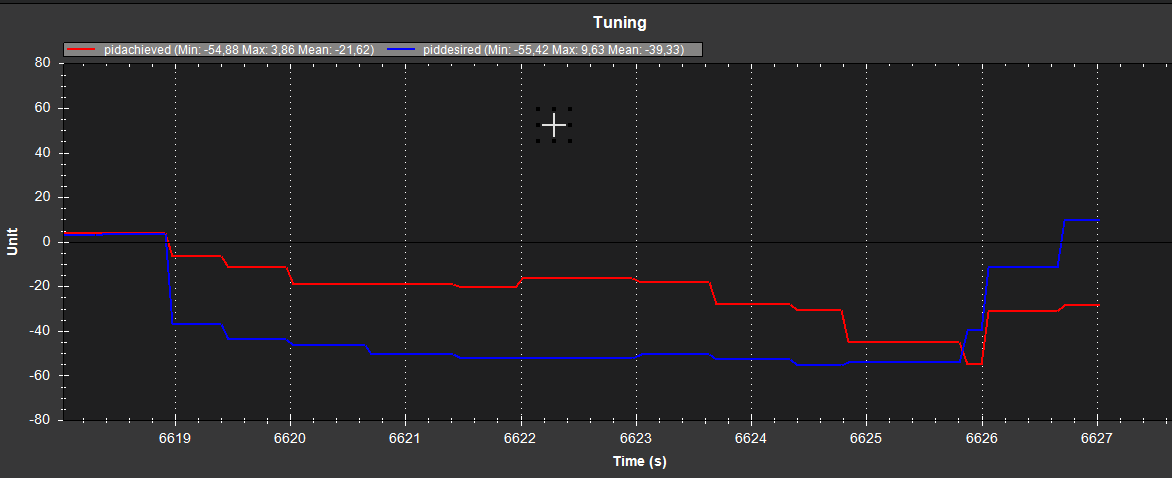Click the 6623 time axis tick label
The image size is (1172, 478).
click(x=636, y=438)
